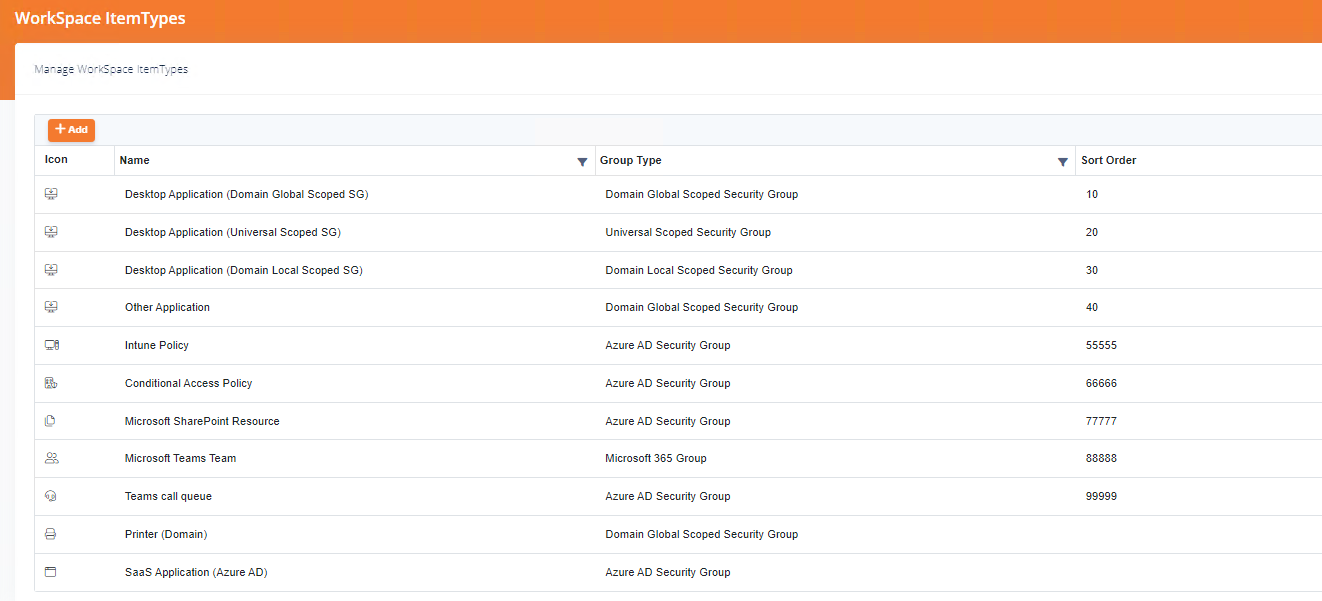Screen dimensions: 1322x601
Task: Open the Name column filter
Action: [582, 162]
